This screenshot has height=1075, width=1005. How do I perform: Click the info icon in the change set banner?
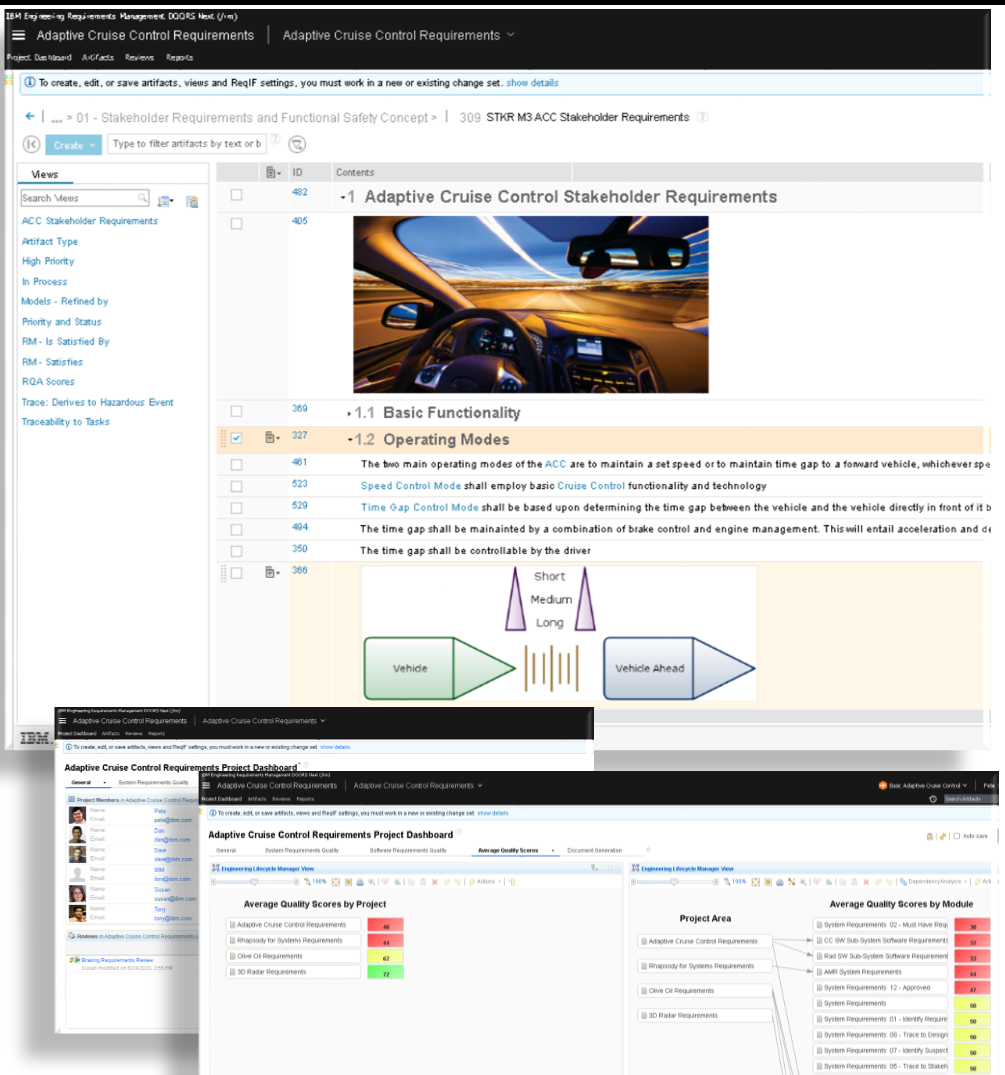coord(30,82)
